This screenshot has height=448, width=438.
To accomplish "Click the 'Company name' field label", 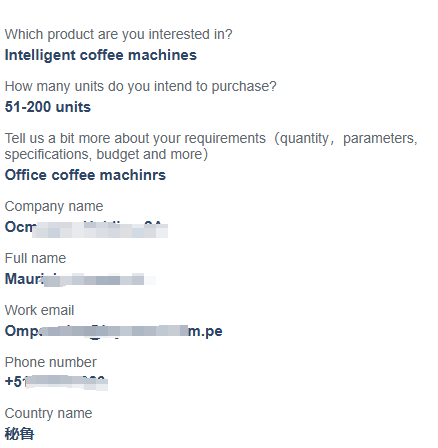I will [x=54, y=206].
